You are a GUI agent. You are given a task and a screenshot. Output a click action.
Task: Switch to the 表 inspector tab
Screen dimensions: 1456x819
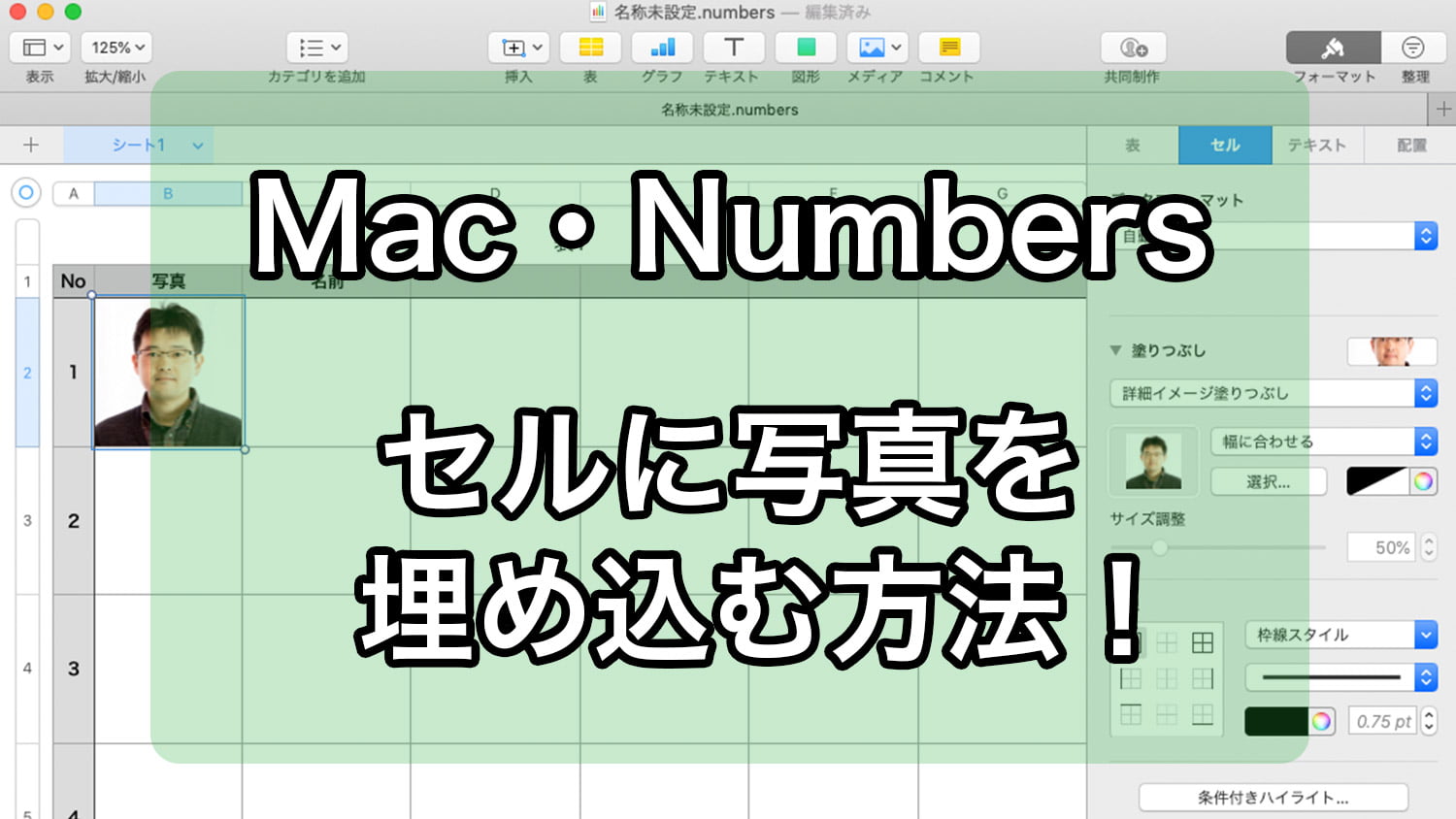pyautogui.click(x=1133, y=145)
